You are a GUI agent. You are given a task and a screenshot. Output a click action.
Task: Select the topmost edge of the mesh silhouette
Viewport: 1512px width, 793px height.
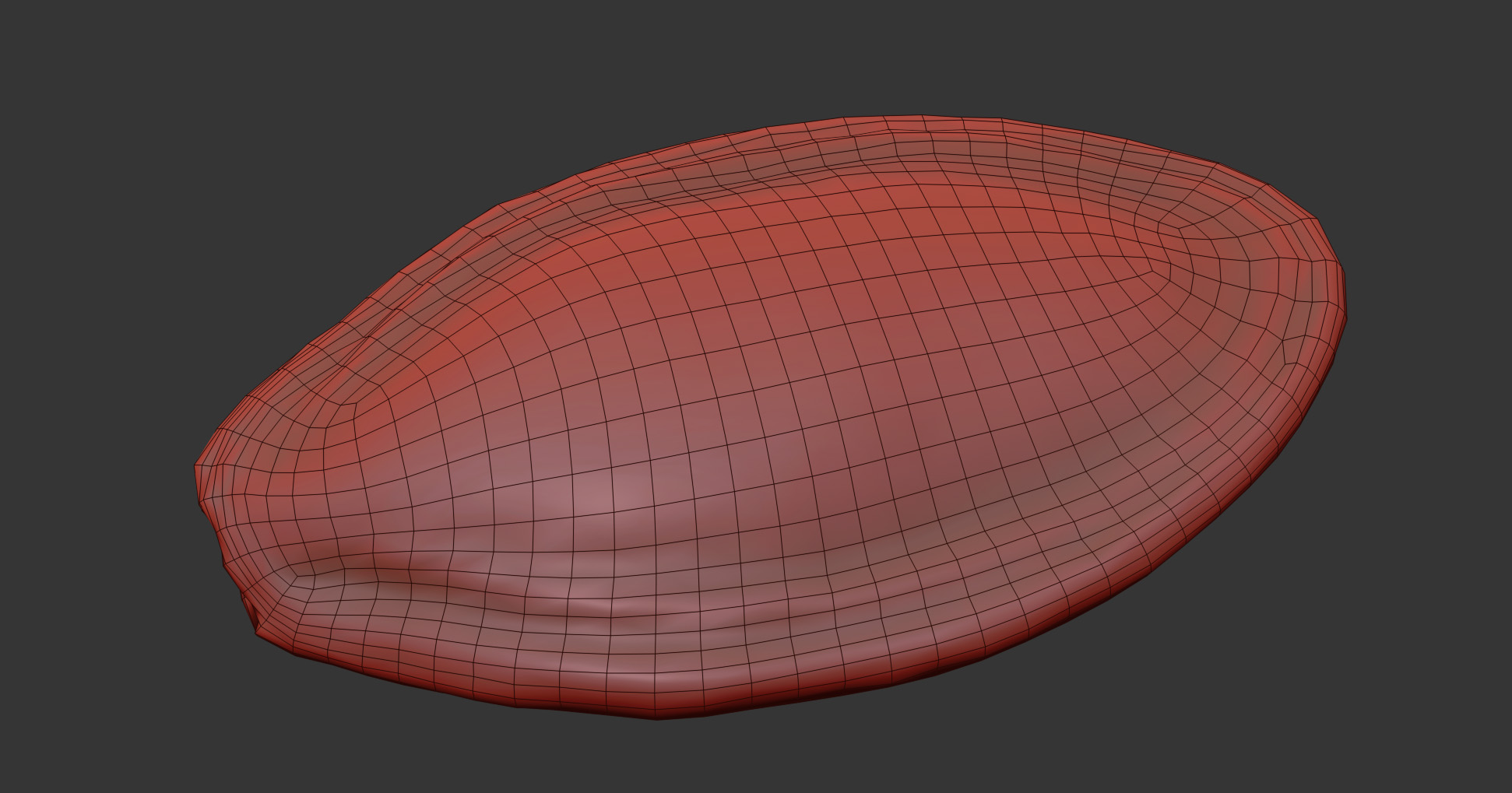tap(919, 118)
